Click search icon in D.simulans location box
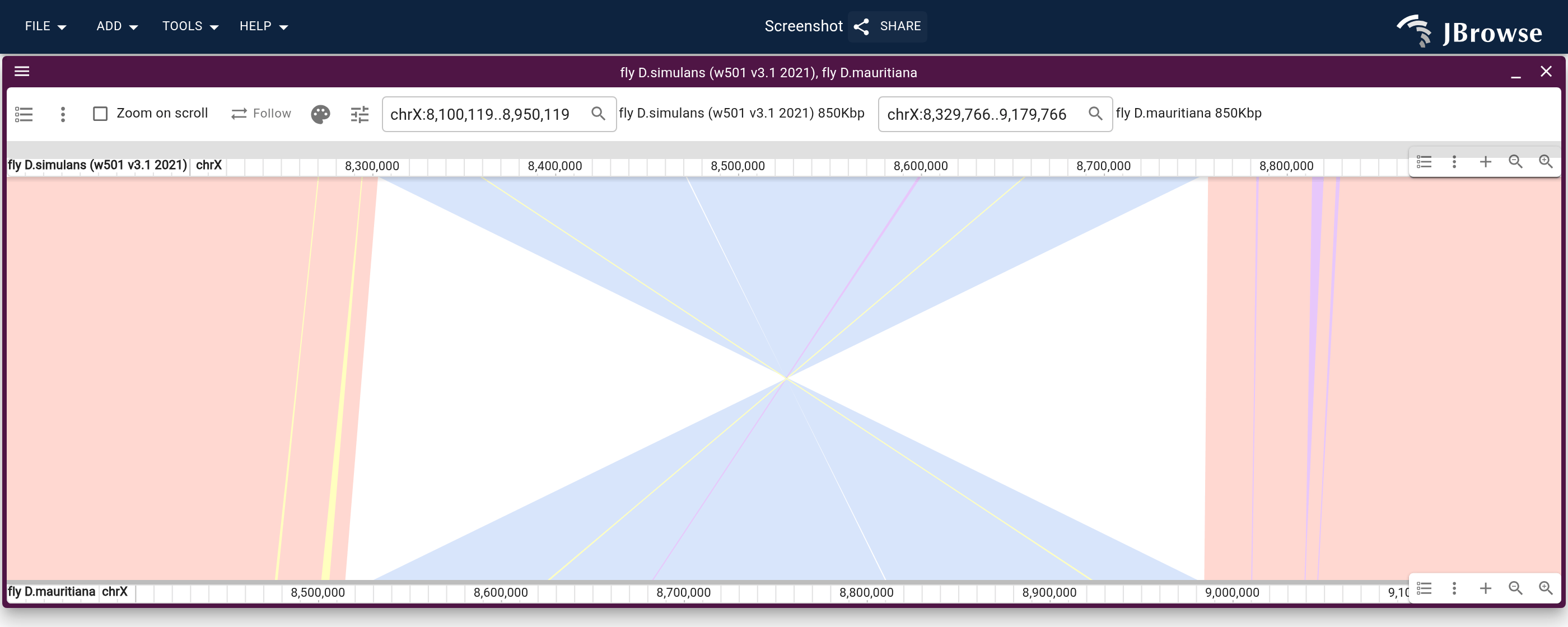This screenshot has width=1568, height=627. [598, 113]
